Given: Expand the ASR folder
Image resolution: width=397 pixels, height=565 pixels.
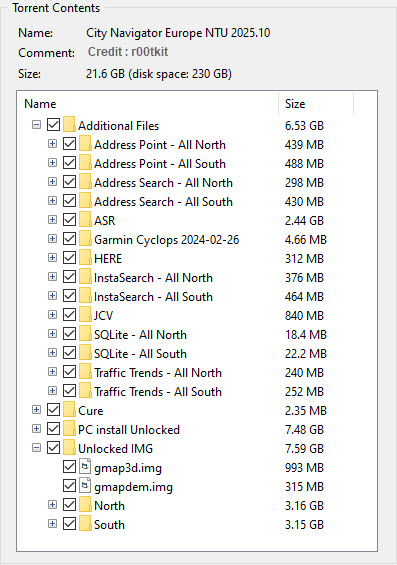Looking at the screenshot, I should (x=52, y=220).
